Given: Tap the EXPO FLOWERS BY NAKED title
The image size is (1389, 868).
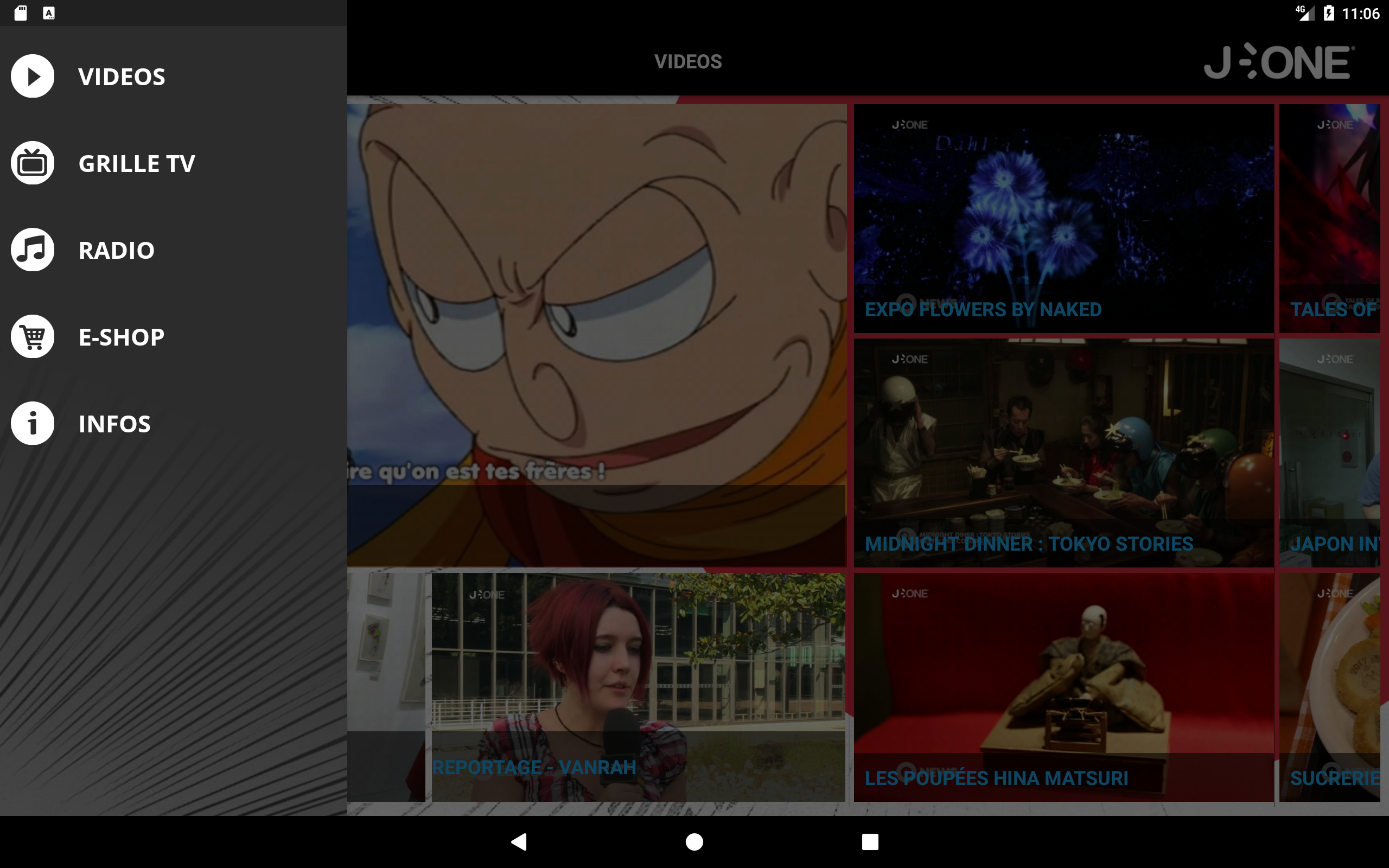Looking at the screenshot, I should (983, 310).
